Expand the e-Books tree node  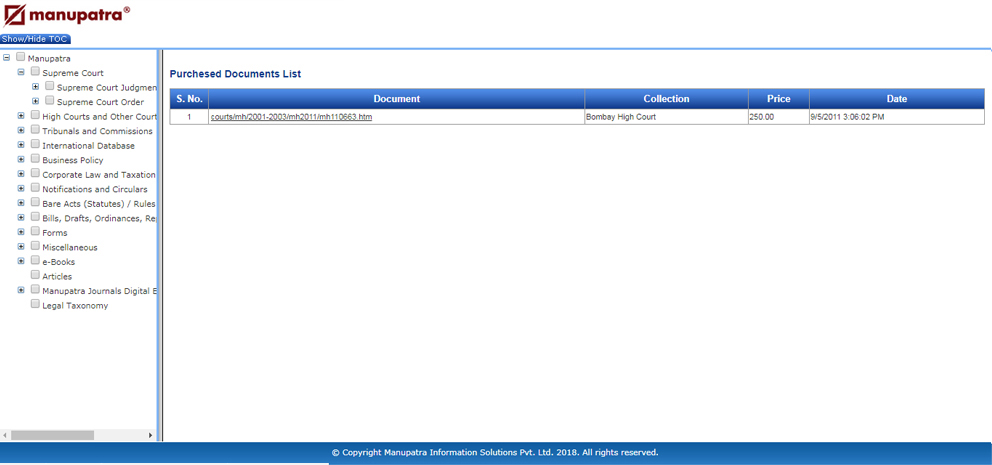(21, 261)
